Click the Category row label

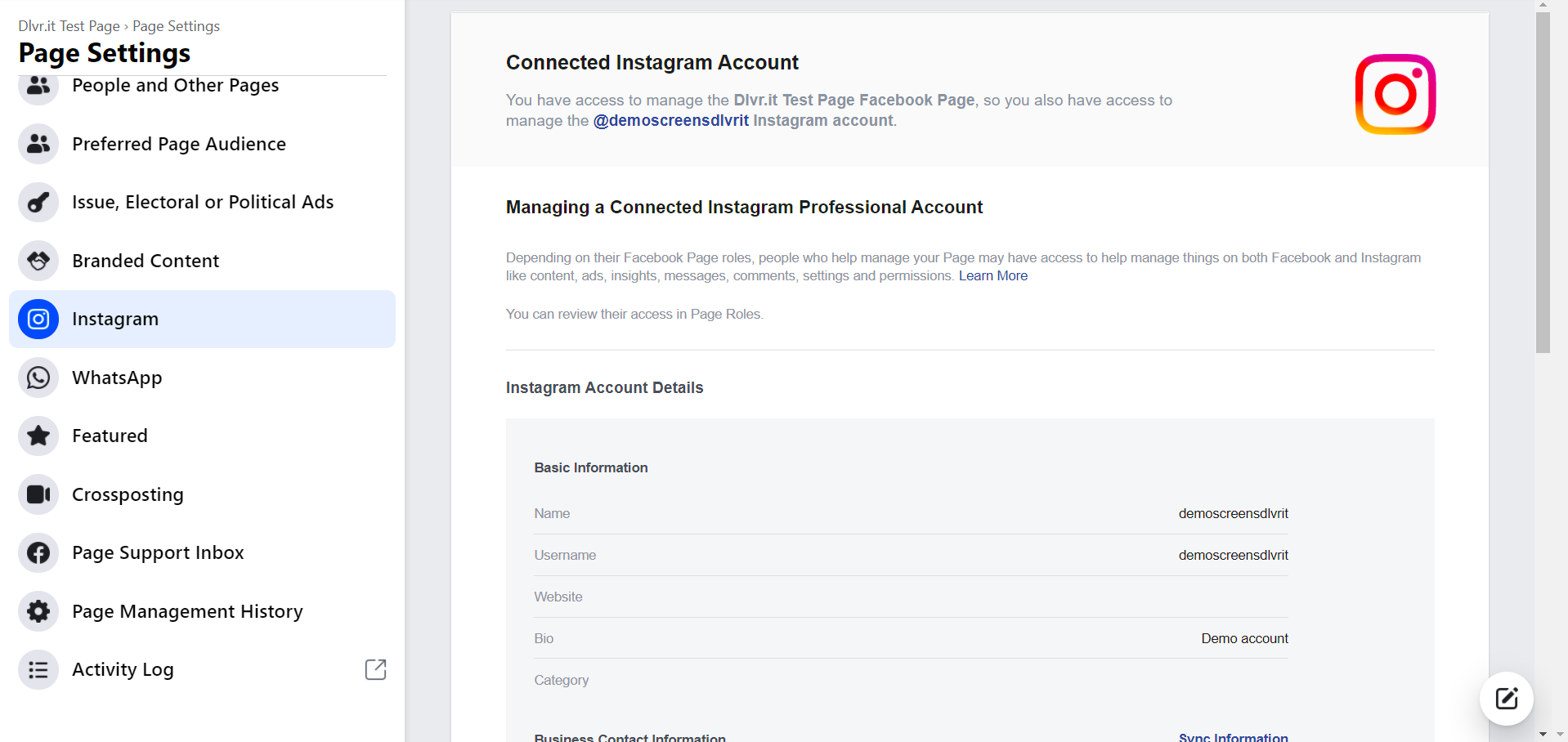pyautogui.click(x=561, y=680)
